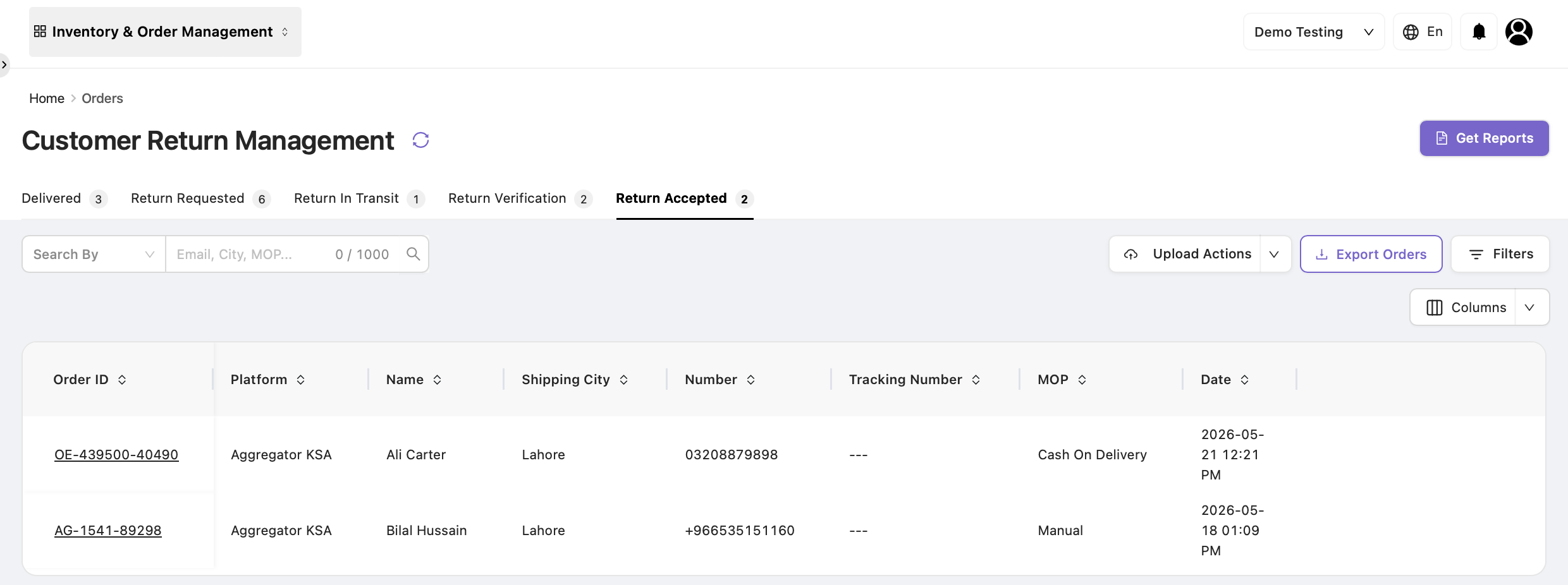This screenshot has width=1568, height=585.
Task: Expand the collapsed sidebar arrow
Action: 4,64
